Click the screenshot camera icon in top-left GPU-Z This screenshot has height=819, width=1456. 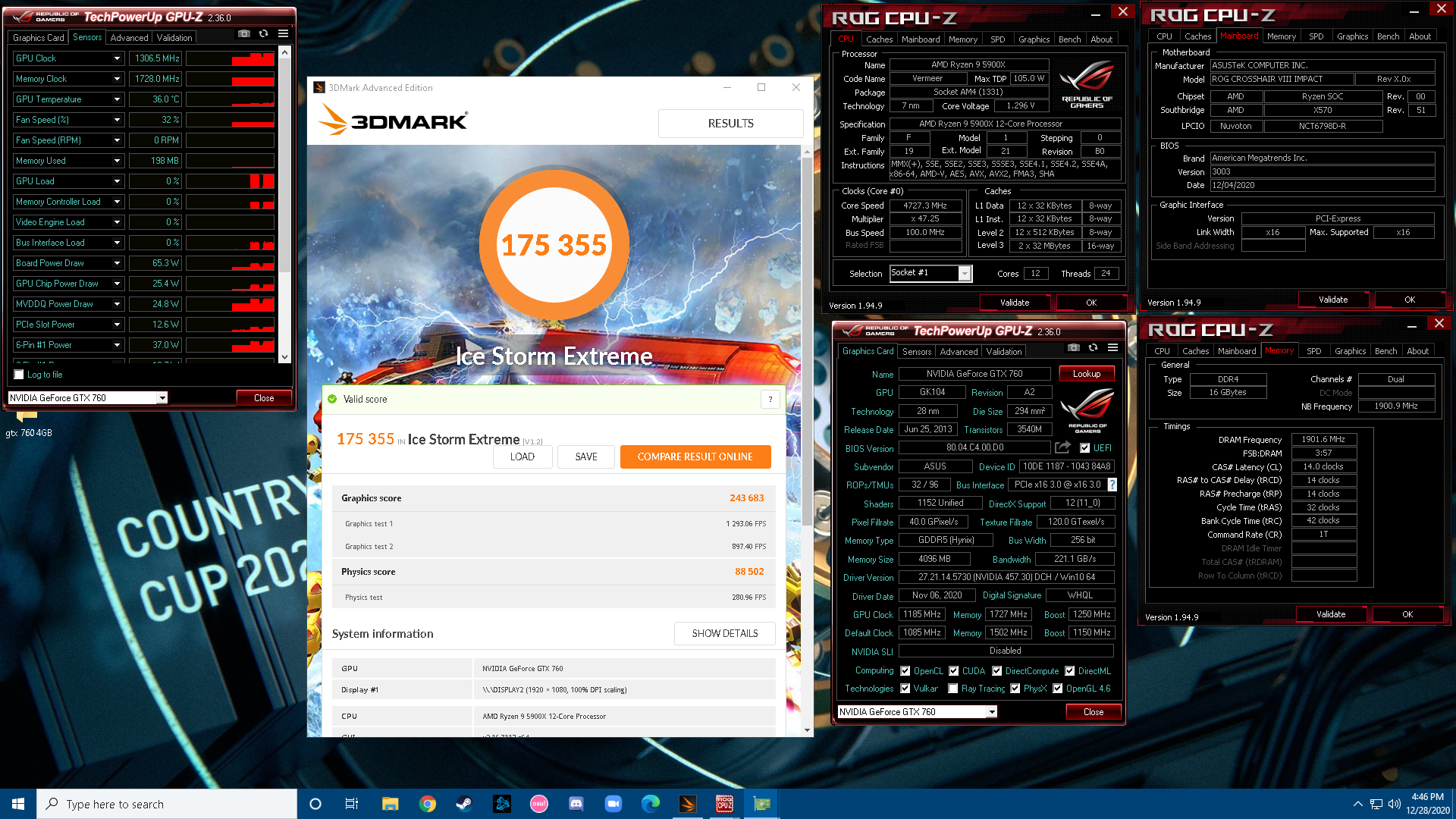point(243,34)
